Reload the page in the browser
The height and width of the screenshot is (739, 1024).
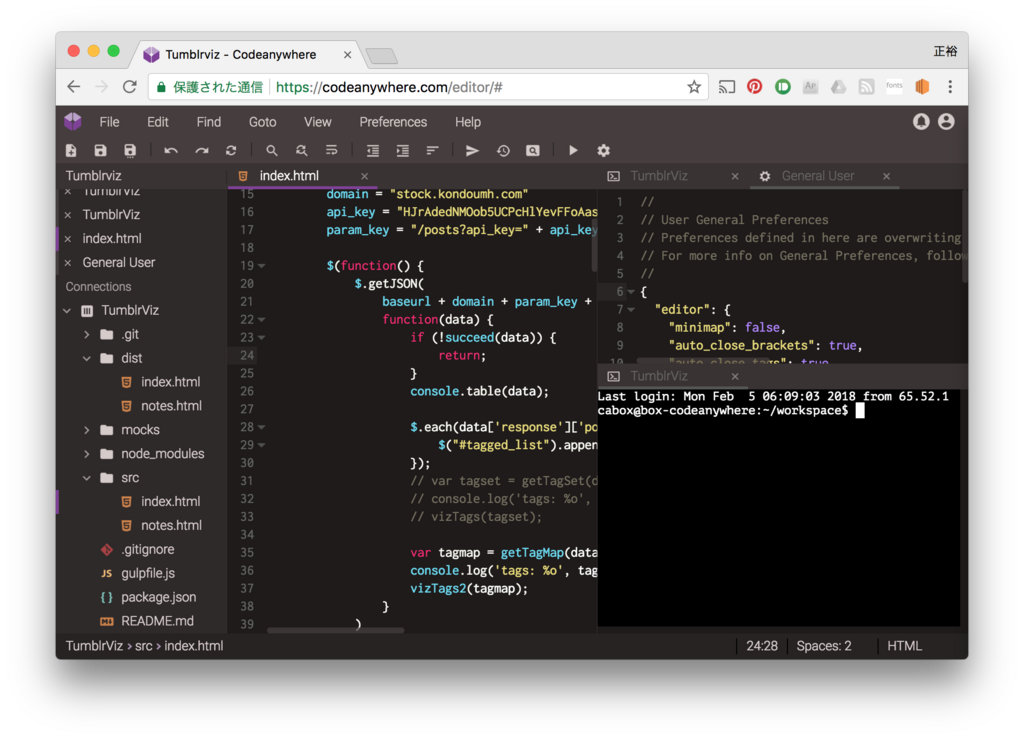click(x=129, y=87)
